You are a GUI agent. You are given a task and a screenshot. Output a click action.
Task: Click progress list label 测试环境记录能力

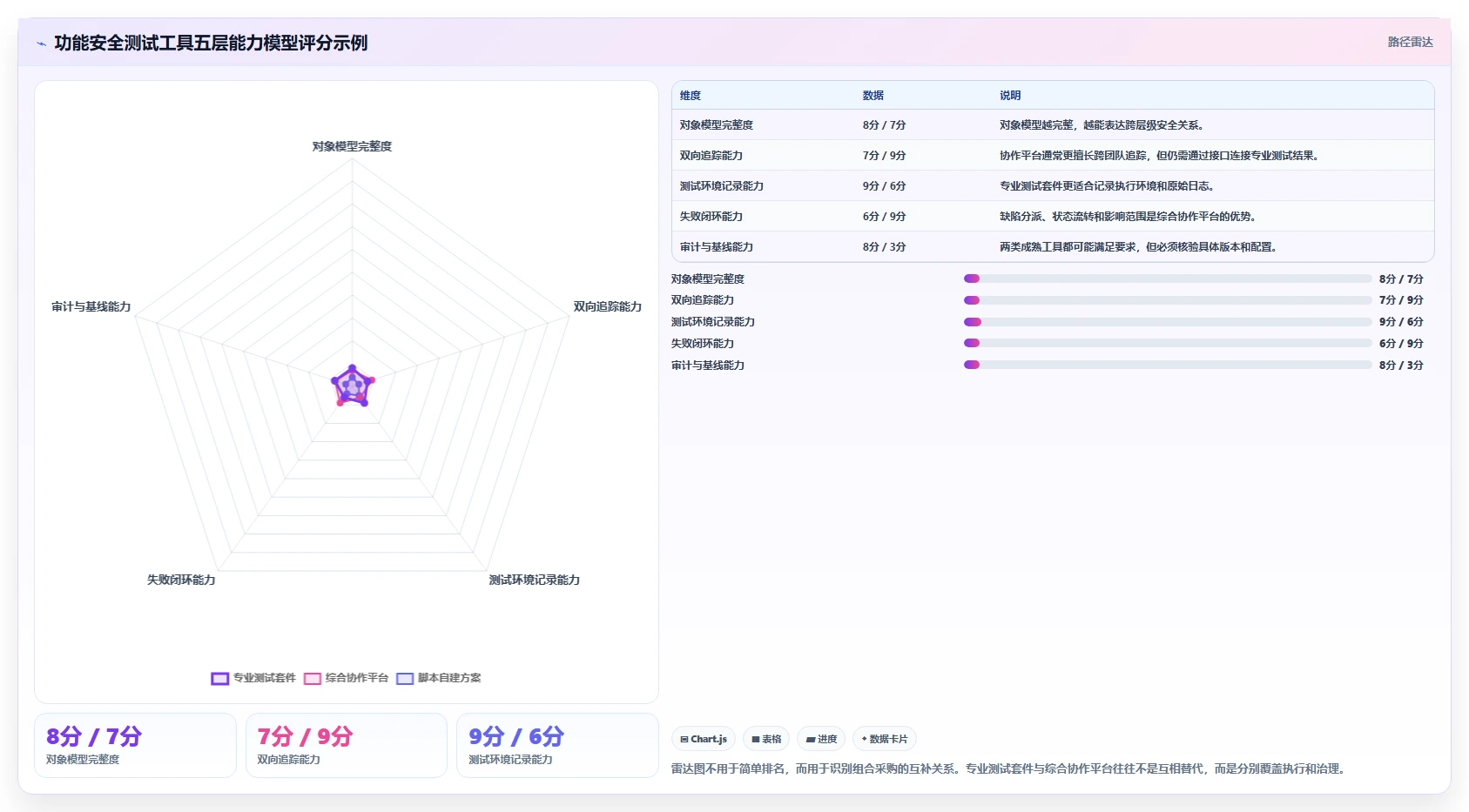tap(713, 322)
